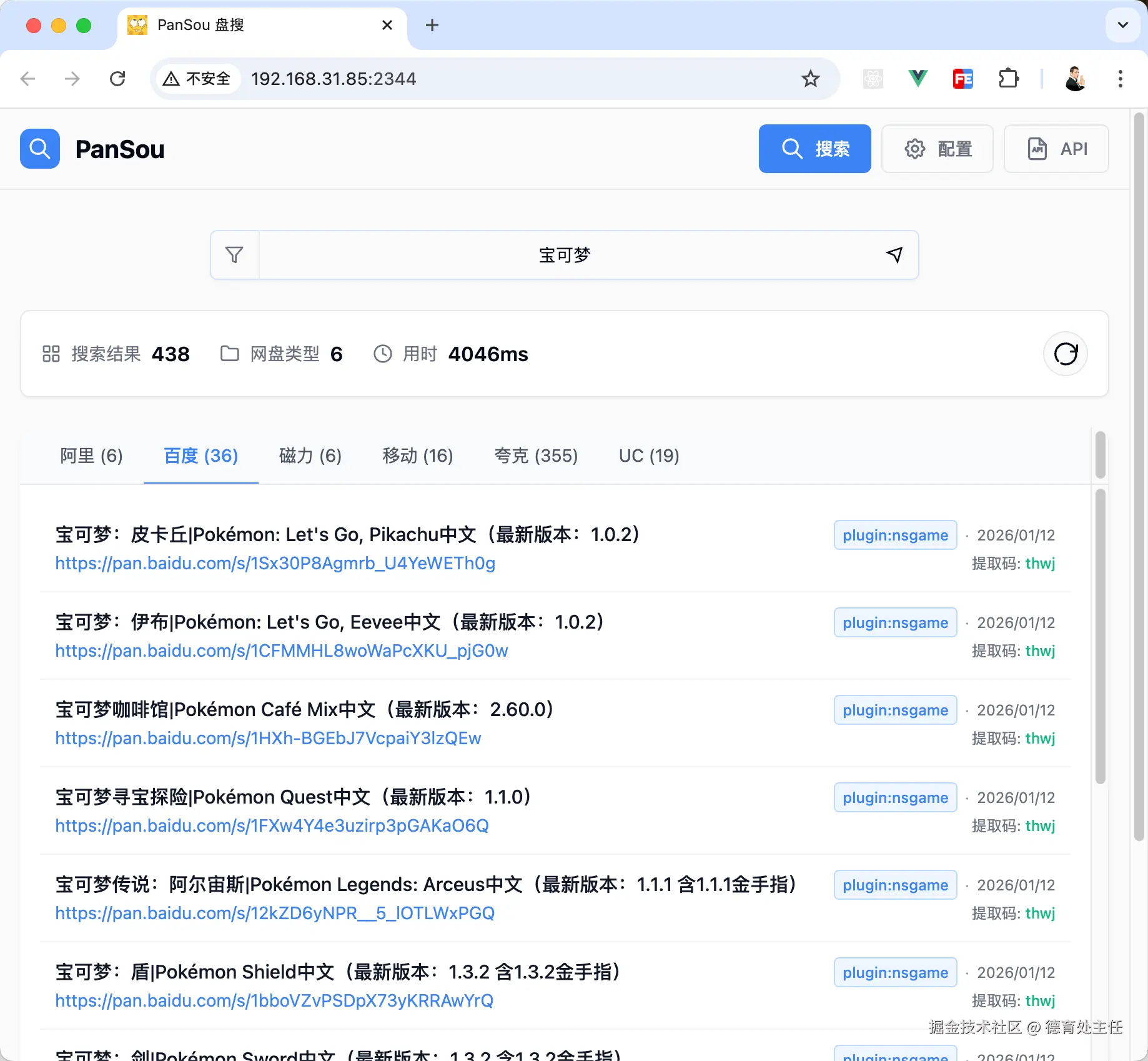Open the Pokémon Café Mix Baidu link
The height and width of the screenshot is (1061, 1148).
[268, 739]
